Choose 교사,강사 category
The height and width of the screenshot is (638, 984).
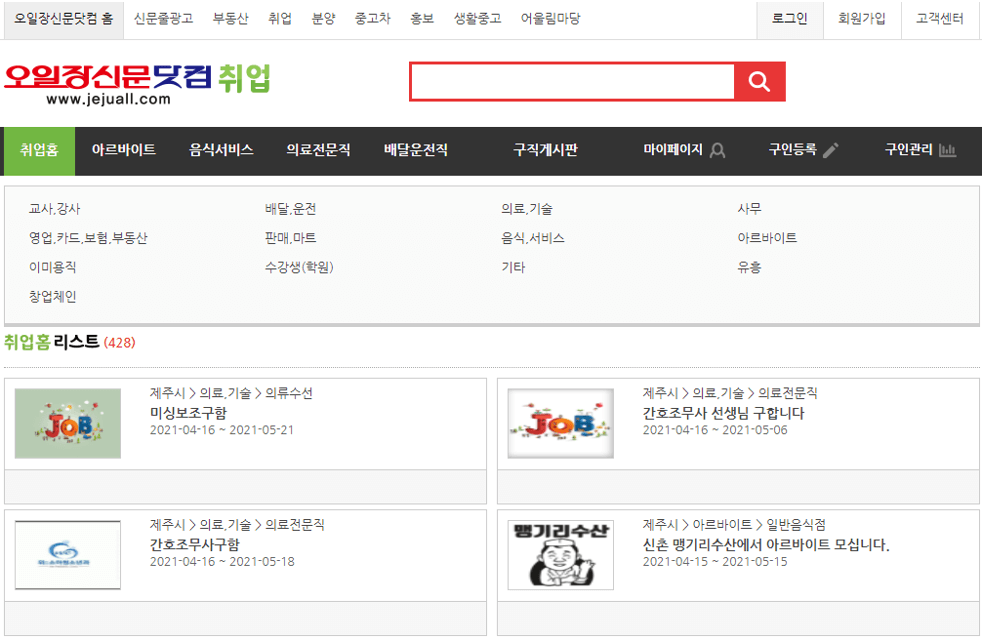(55, 209)
